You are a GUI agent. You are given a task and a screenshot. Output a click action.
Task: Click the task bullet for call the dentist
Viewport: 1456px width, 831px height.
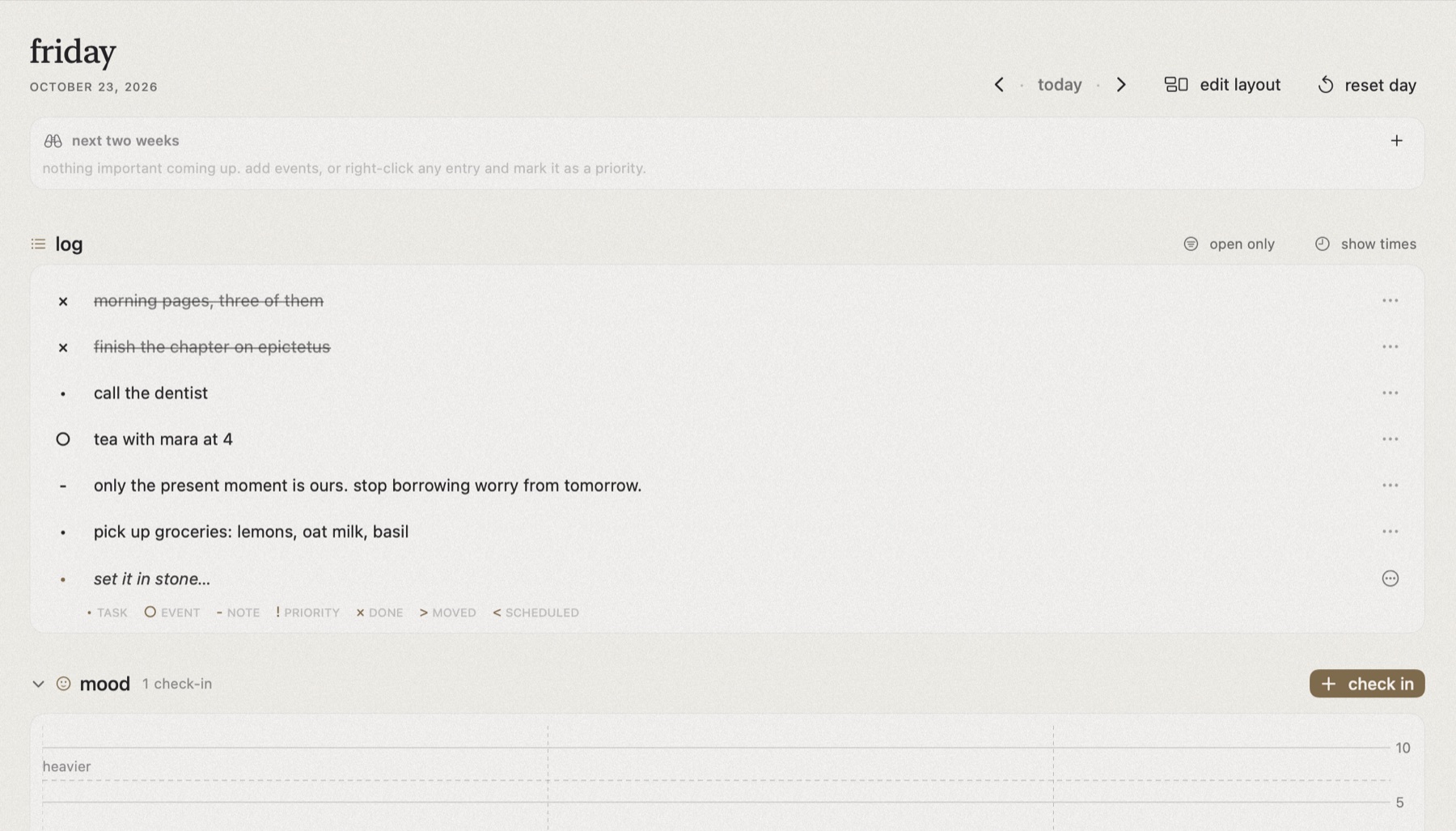click(63, 394)
